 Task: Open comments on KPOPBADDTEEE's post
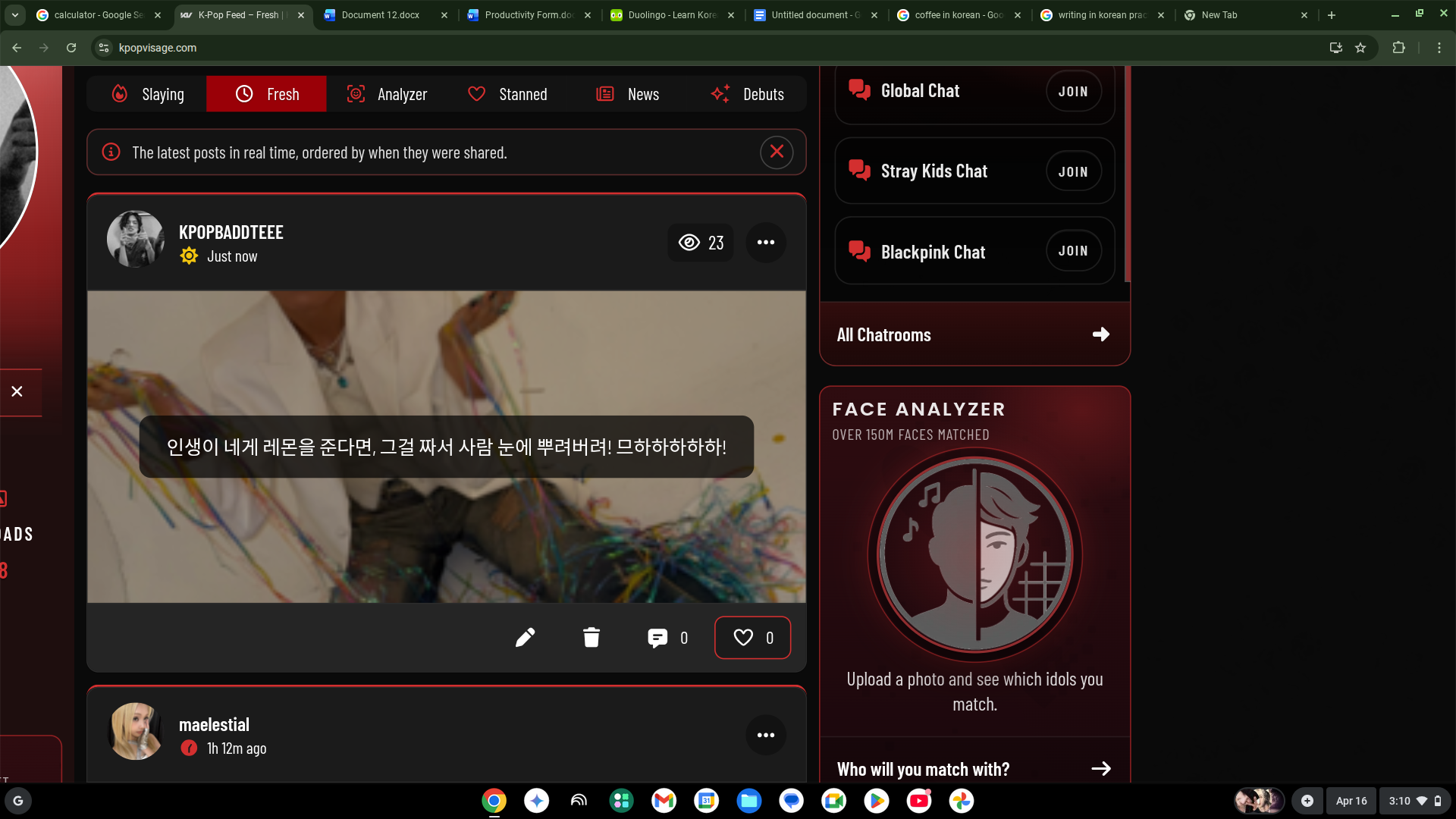(x=658, y=638)
